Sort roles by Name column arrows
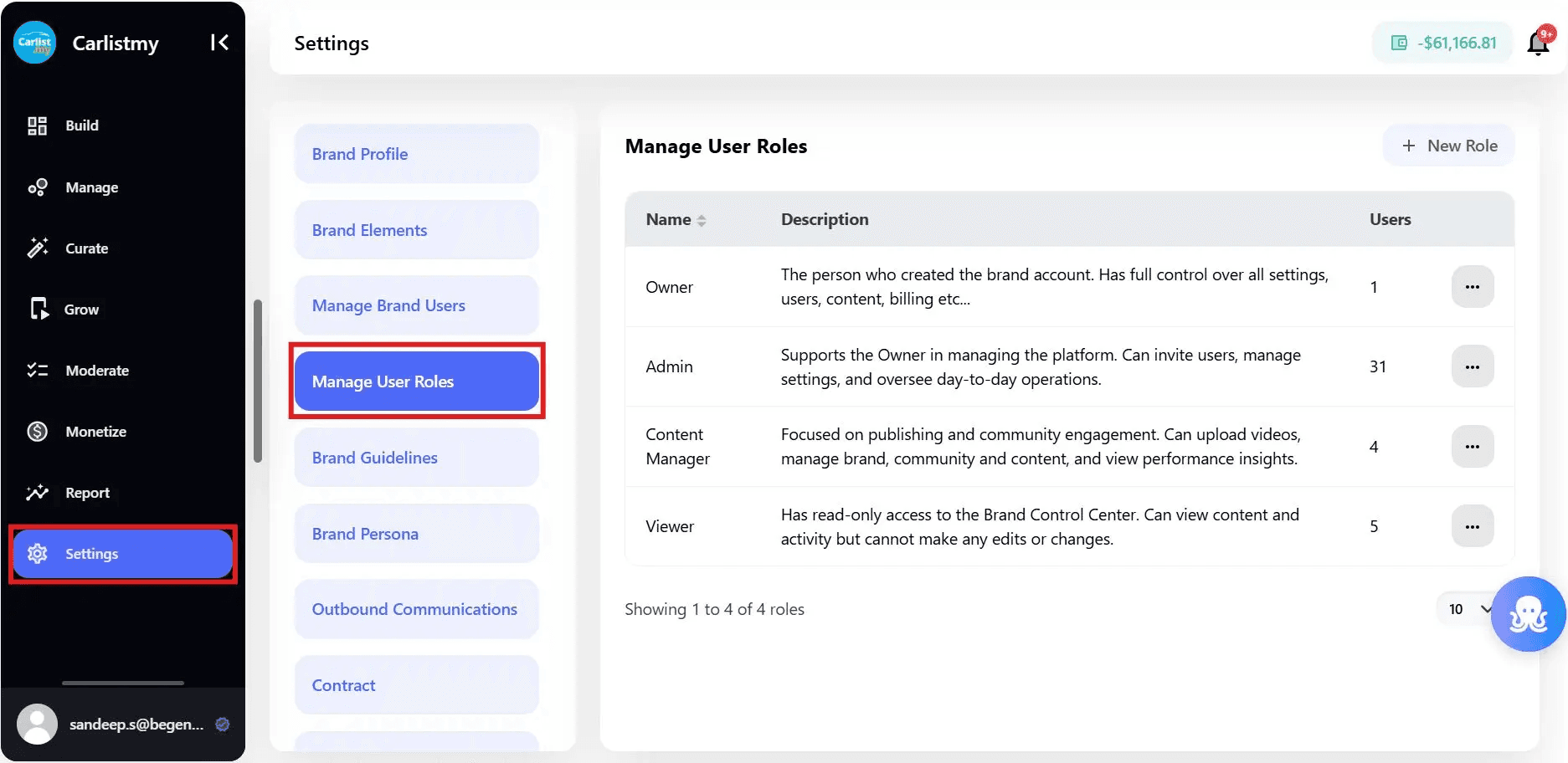Image resolution: width=1568 pixels, height=763 pixels. point(702,220)
